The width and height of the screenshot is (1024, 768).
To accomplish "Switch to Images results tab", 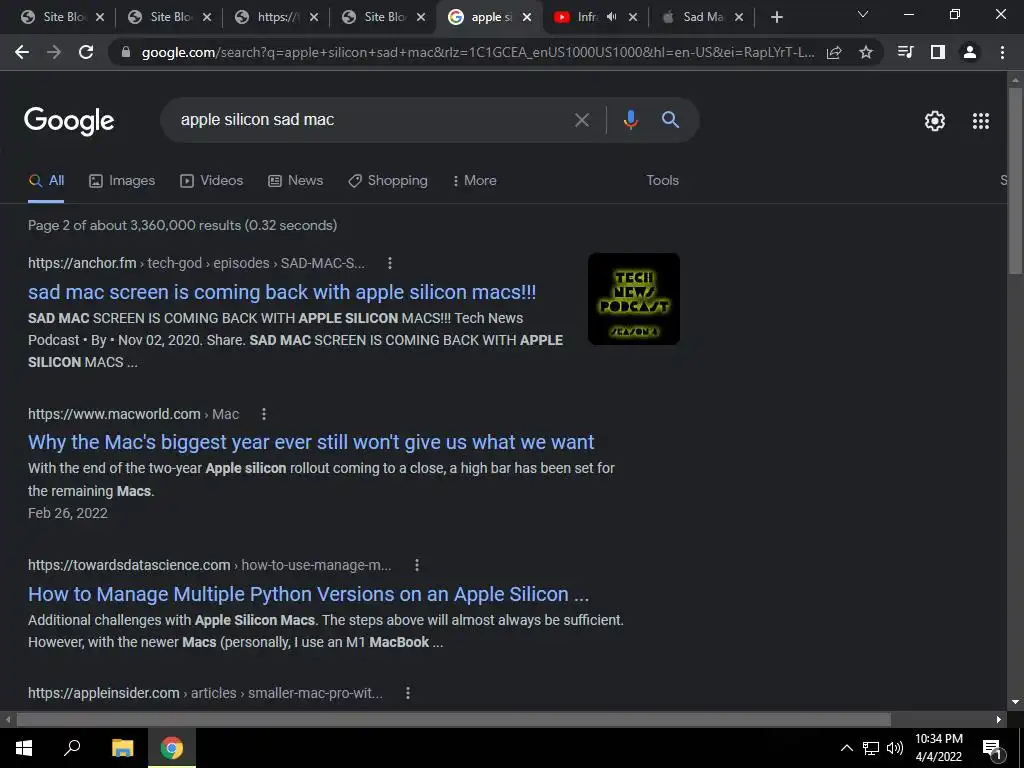I will tap(122, 180).
